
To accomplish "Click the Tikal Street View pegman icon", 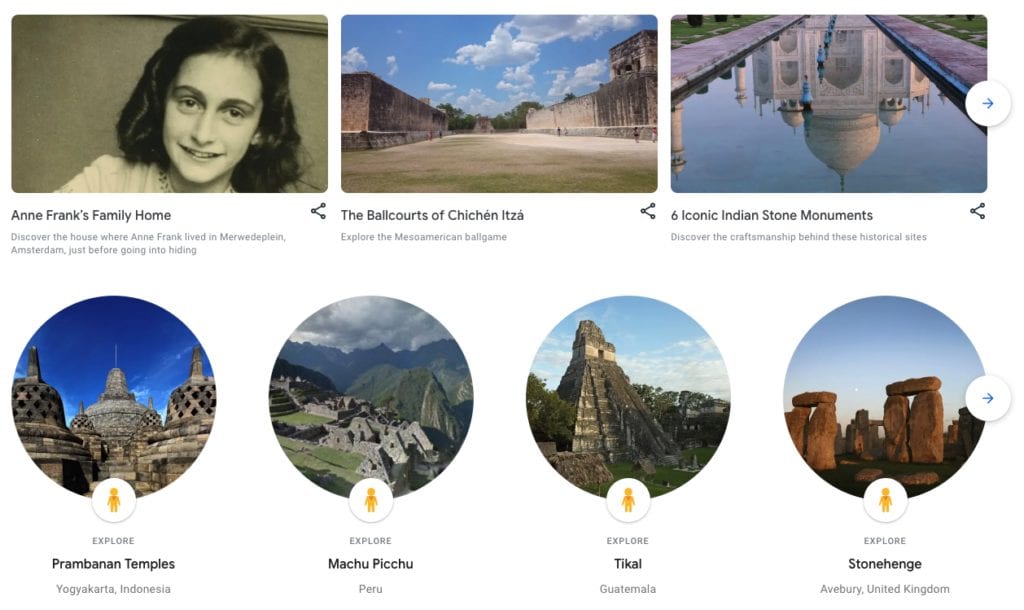I will point(628,500).
